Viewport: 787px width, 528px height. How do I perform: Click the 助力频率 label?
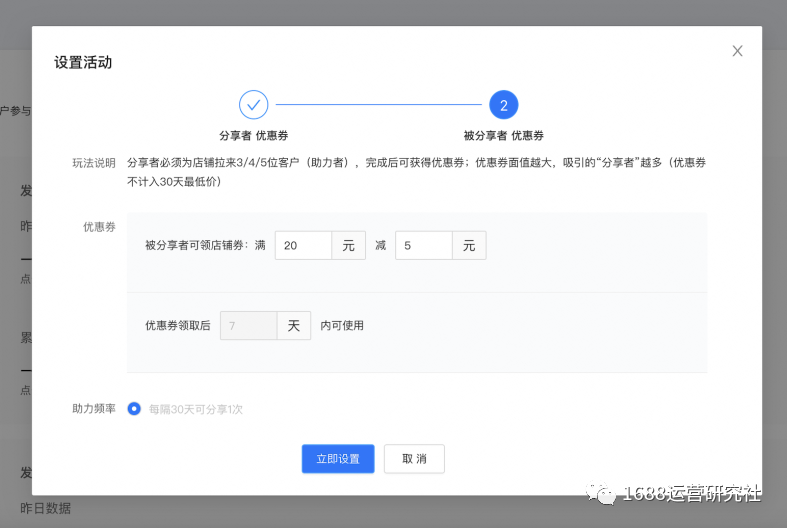tap(94, 409)
